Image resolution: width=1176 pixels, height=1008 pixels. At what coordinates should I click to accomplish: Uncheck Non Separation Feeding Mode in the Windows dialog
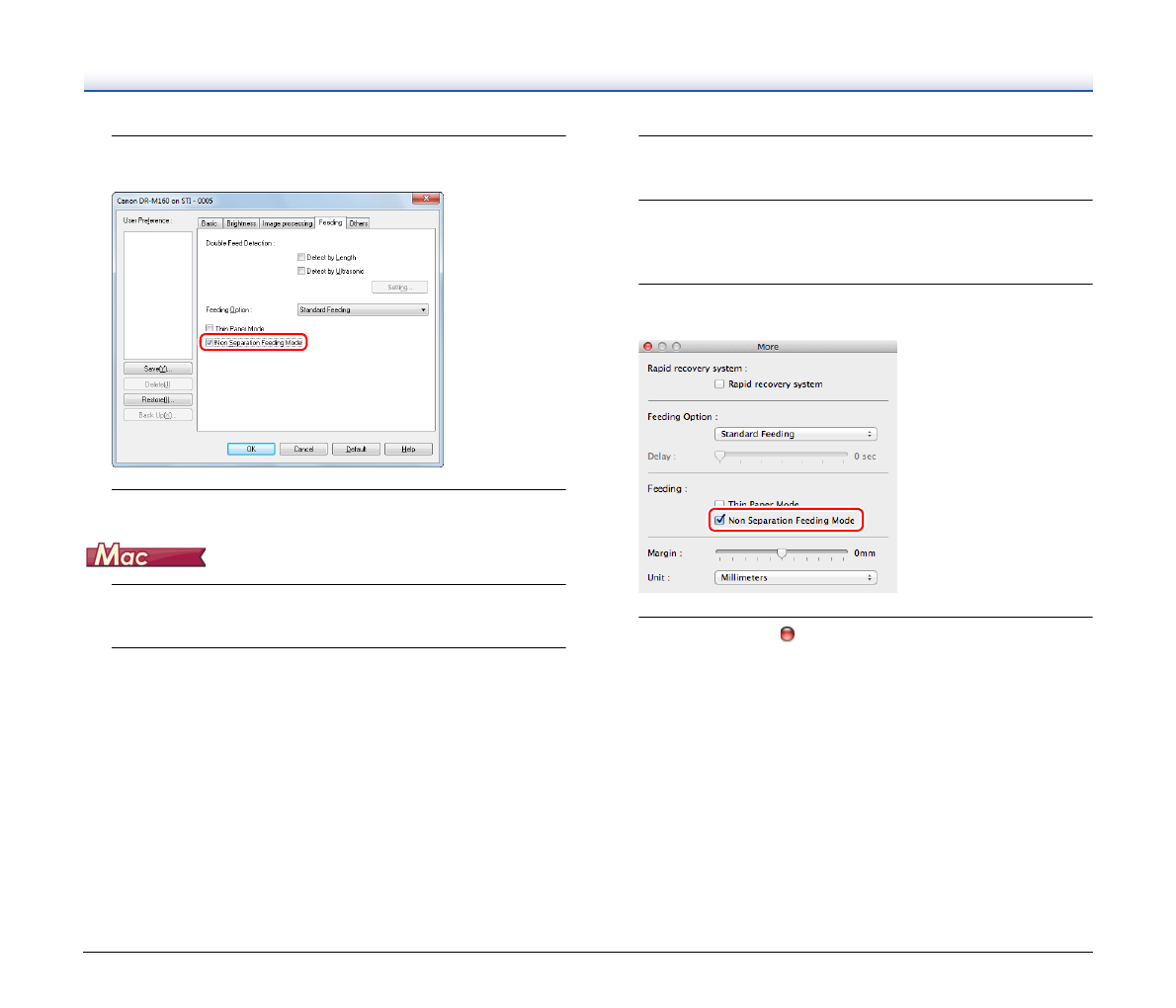(x=210, y=343)
